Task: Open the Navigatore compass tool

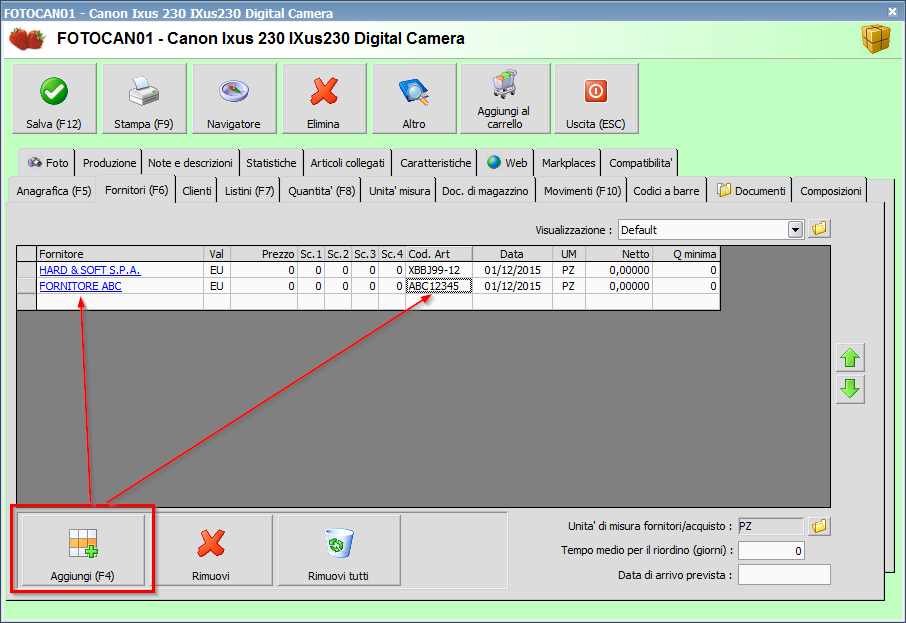Action: (x=234, y=99)
